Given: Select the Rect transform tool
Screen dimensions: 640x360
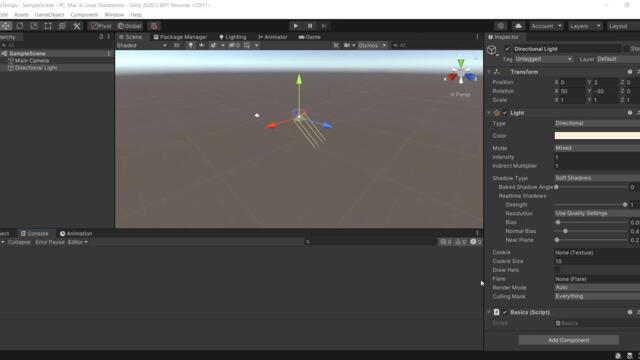Looking at the screenshot, I should coord(48,26).
